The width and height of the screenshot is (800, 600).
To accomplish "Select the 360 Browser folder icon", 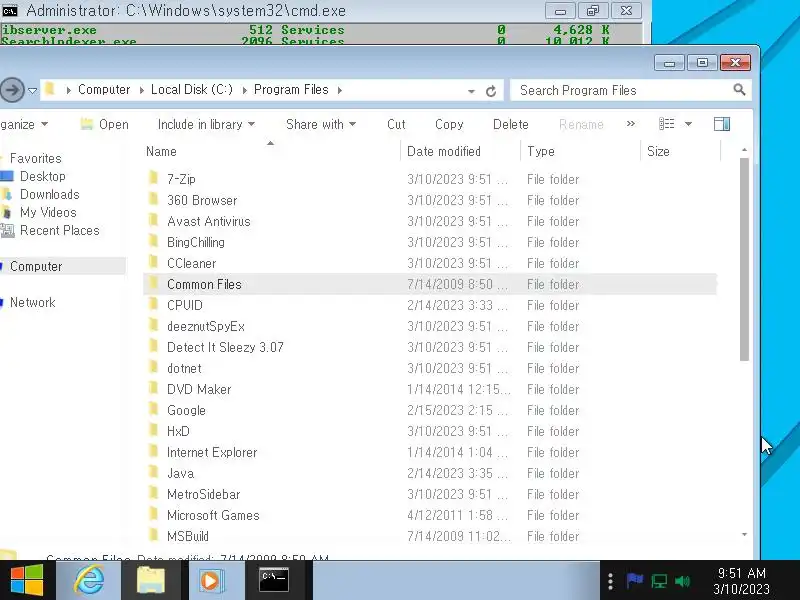I will coord(153,199).
